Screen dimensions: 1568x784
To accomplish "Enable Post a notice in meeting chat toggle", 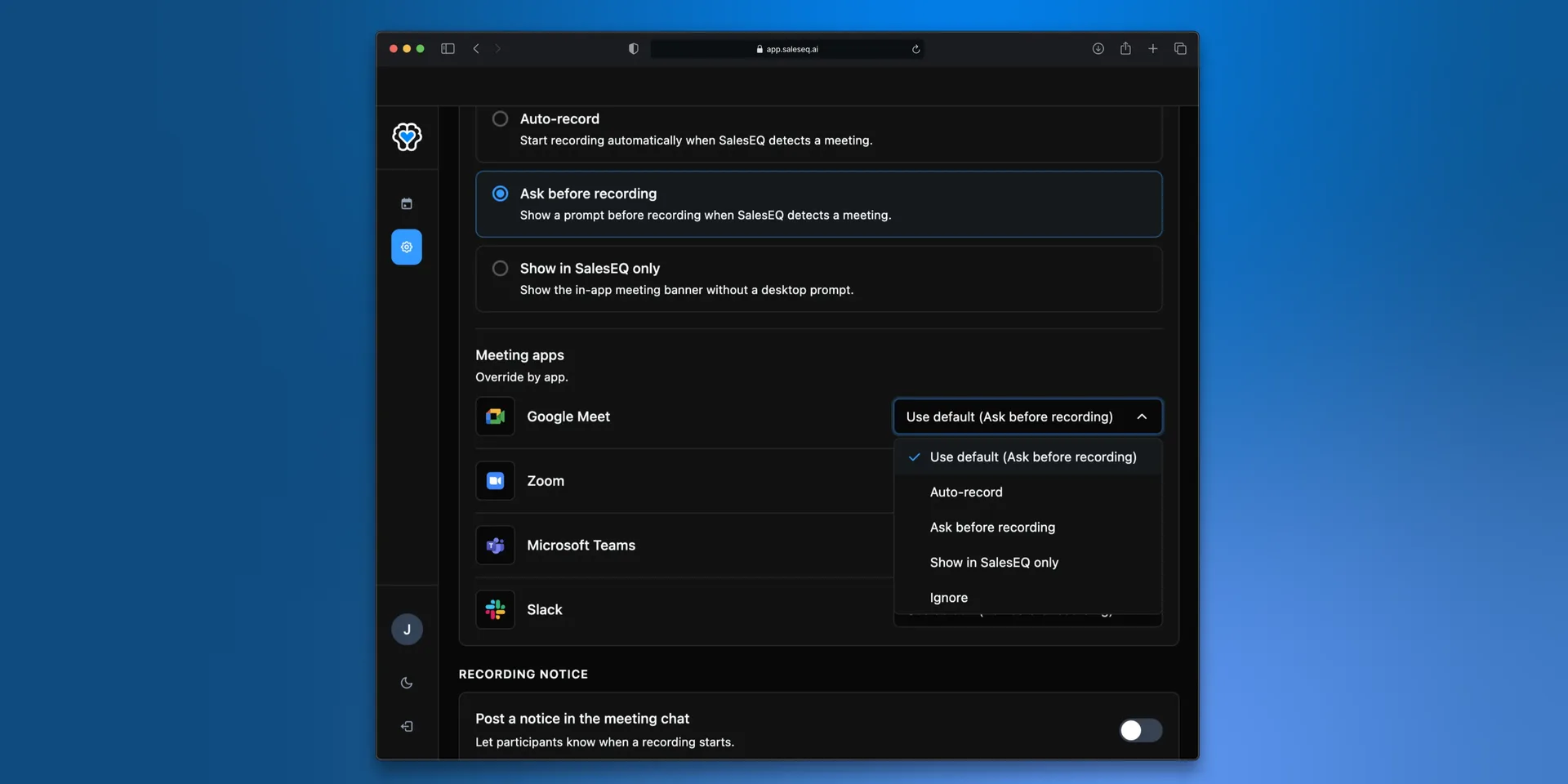I will point(1140,730).
